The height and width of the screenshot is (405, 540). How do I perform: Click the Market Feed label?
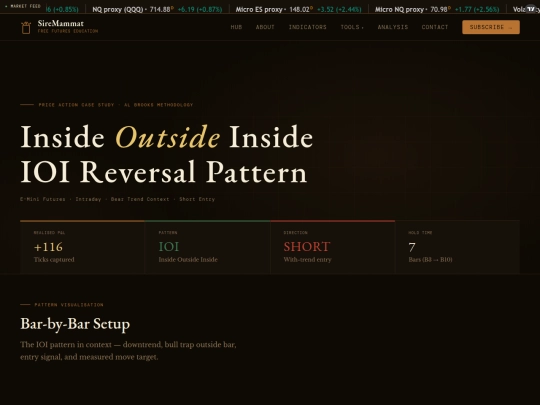(23, 6)
